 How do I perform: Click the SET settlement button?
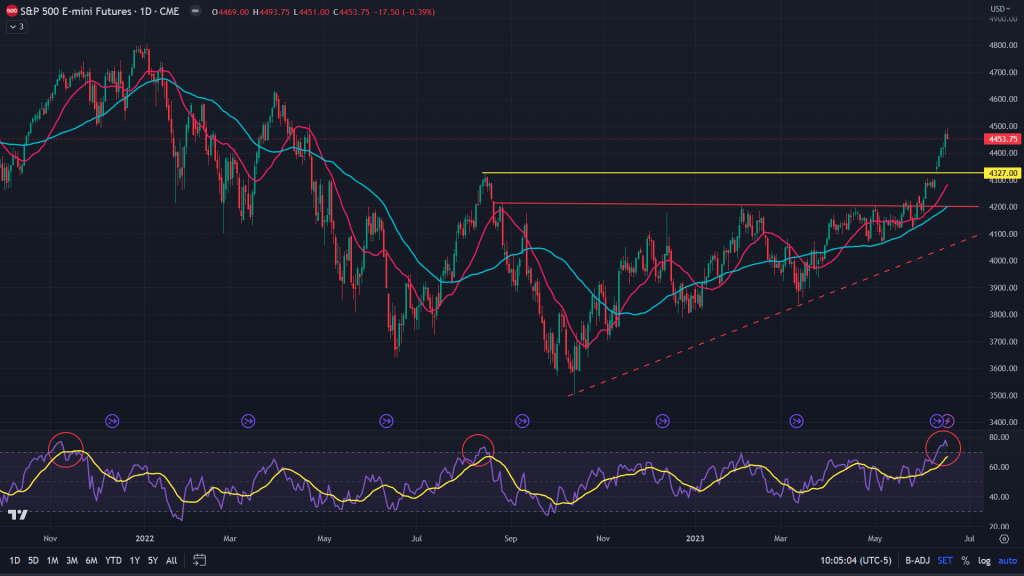coord(945,560)
